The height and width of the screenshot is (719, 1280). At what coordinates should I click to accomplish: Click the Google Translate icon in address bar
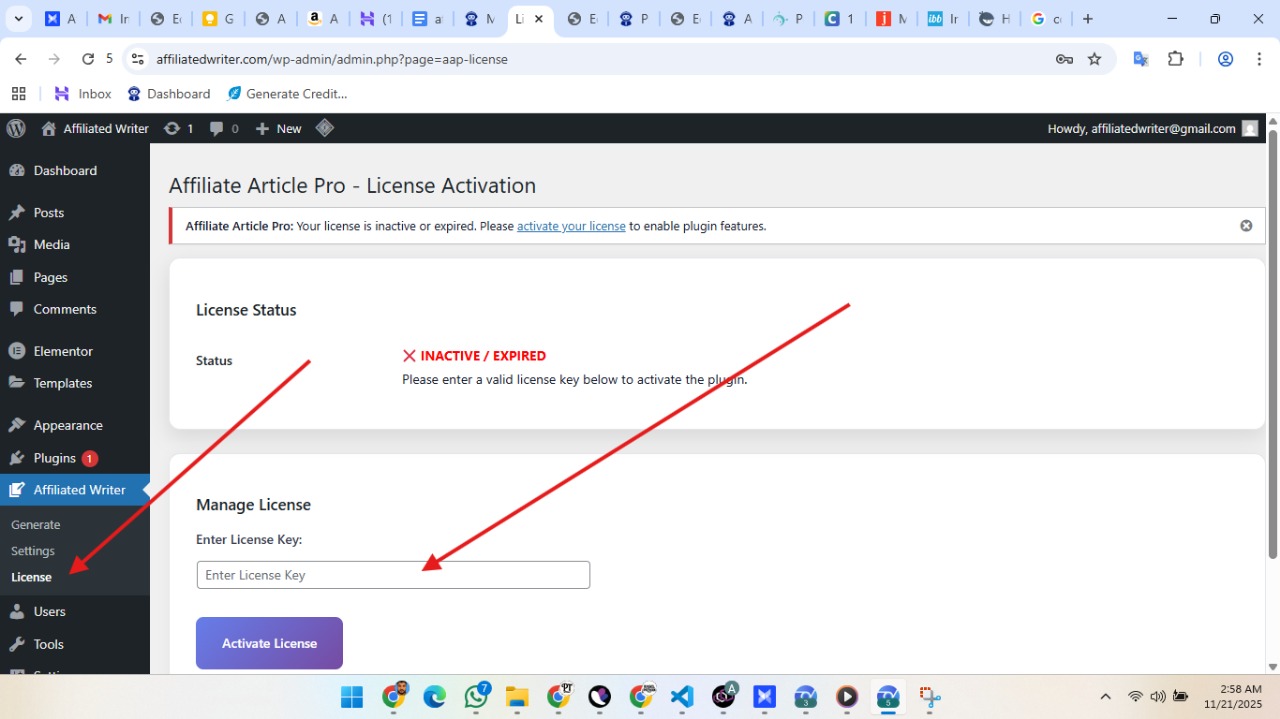click(x=1140, y=58)
